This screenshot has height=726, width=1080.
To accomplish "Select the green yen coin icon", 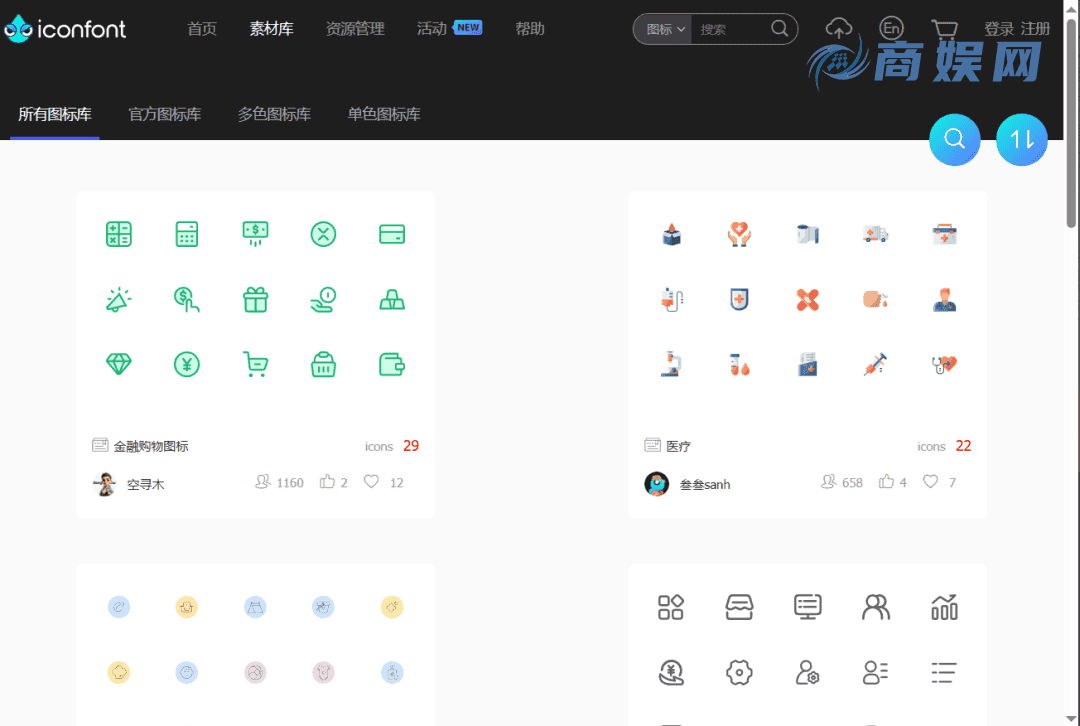I will point(187,364).
